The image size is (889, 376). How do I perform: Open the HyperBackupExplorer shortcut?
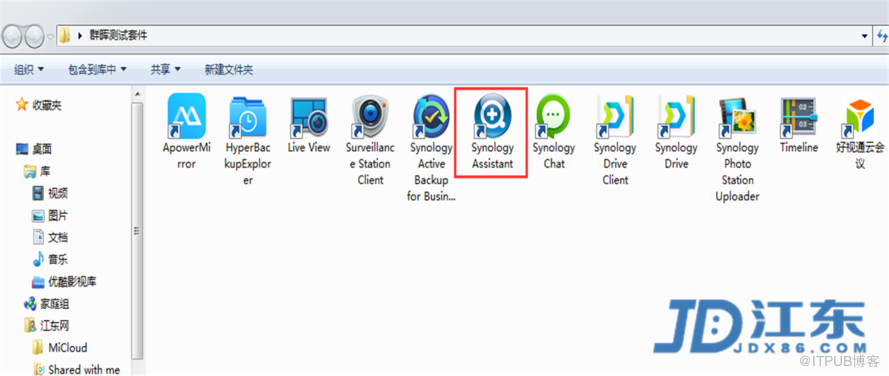248,140
